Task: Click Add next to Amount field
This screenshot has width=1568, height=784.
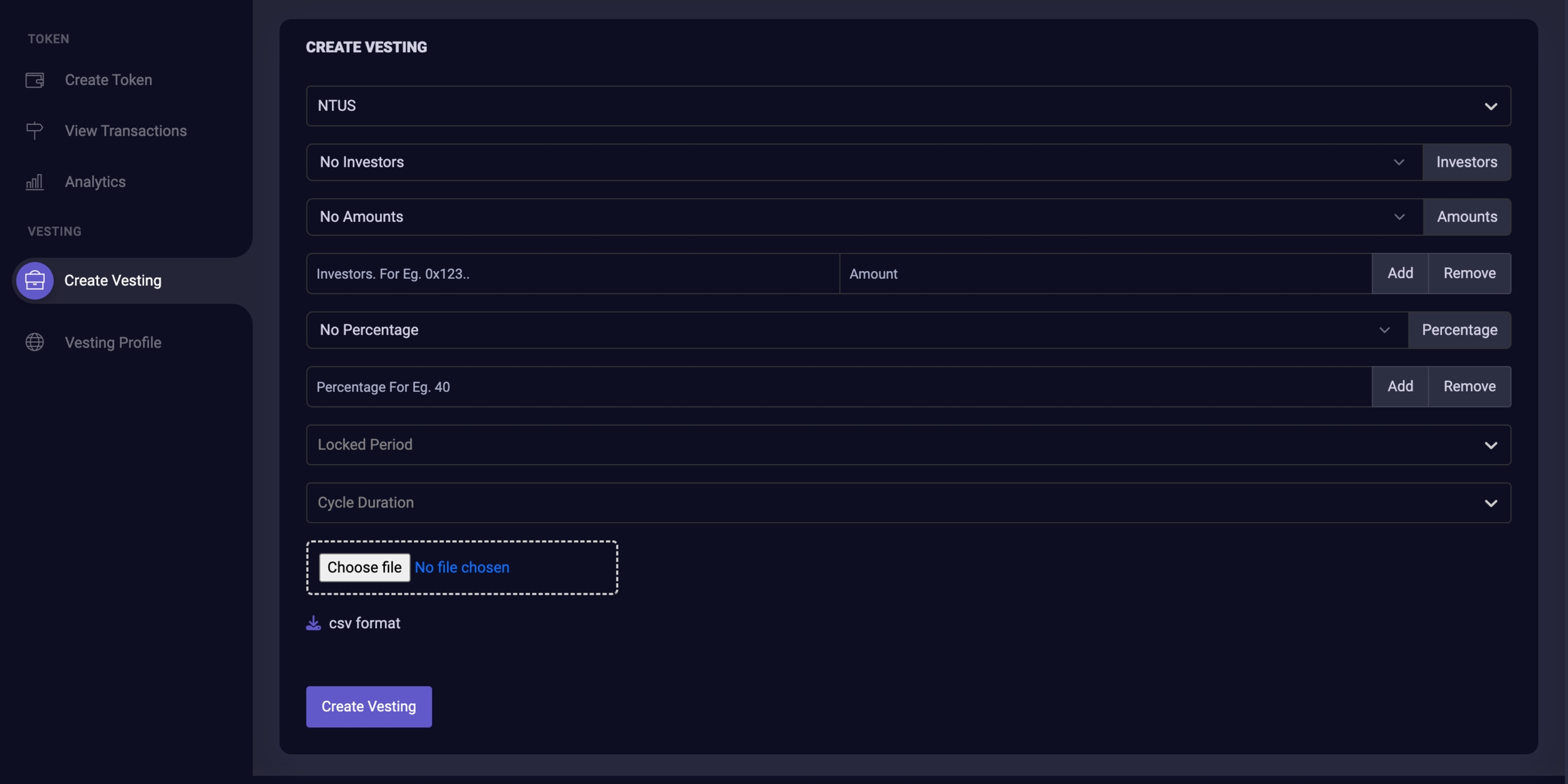Action: tap(1400, 274)
